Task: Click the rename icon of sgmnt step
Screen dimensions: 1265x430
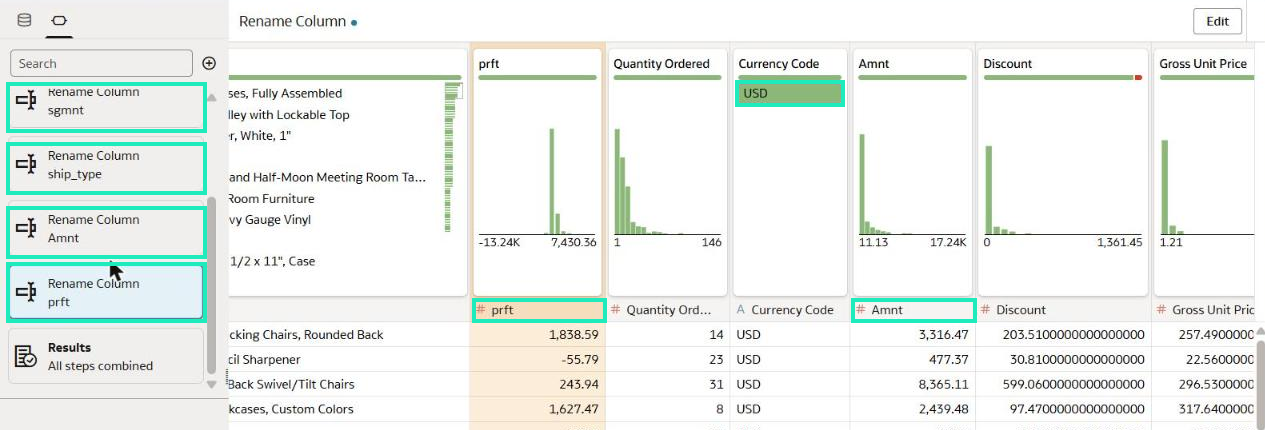Action: (x=27, y=101)
